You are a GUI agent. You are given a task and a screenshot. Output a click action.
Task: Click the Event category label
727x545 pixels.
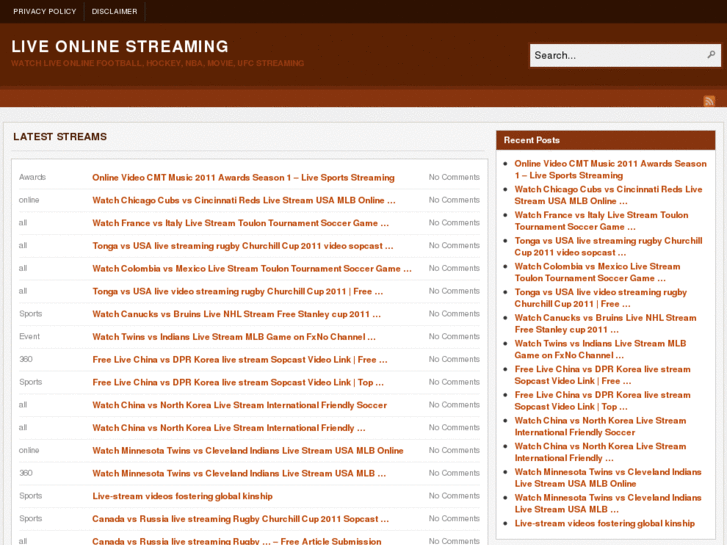(x=29, y=336)
